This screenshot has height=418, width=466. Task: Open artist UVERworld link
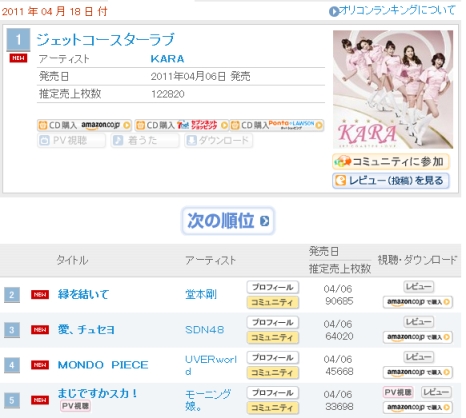click(211, 365)
